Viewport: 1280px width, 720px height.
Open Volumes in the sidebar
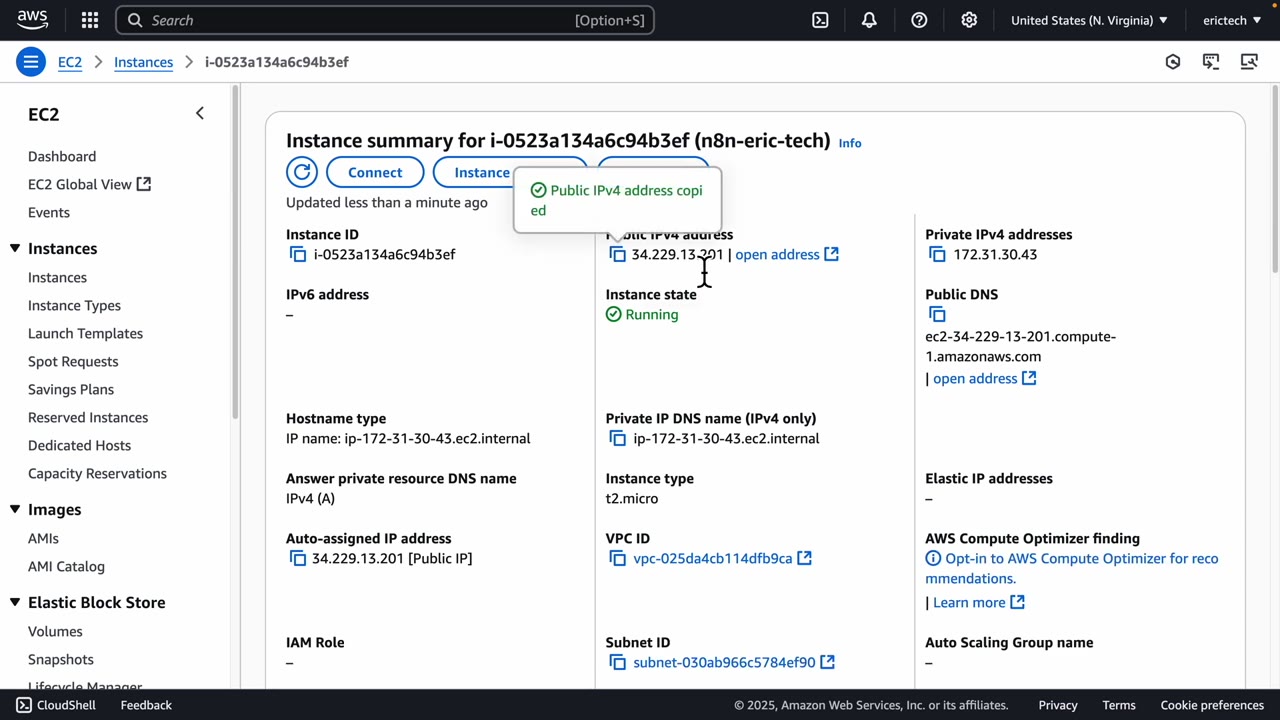55,631
